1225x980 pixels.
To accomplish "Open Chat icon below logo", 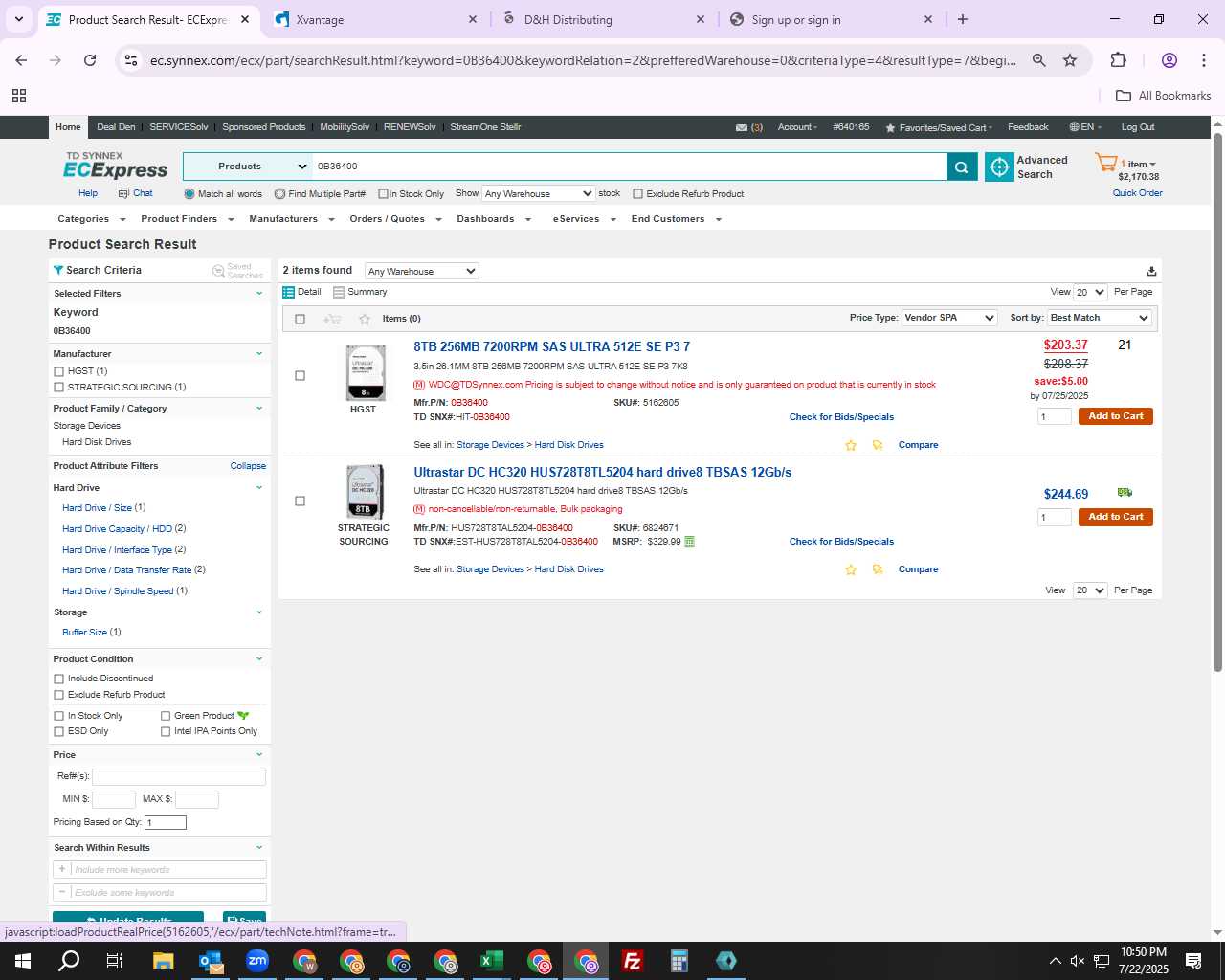I will tap(123, 193).
